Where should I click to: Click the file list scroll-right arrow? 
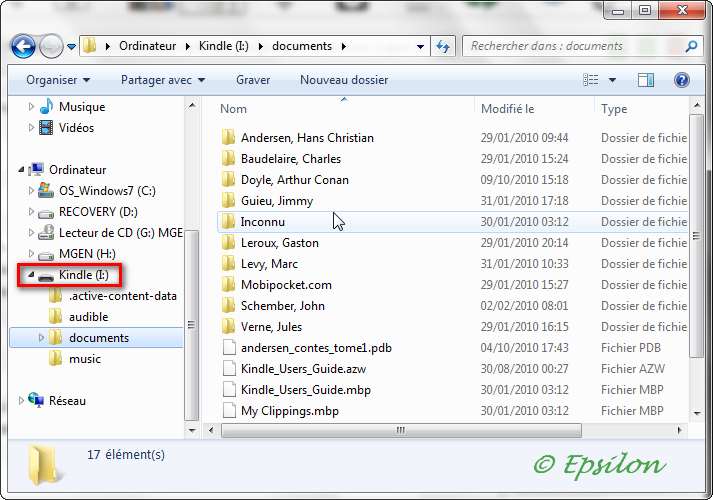[x=680, y=430]
